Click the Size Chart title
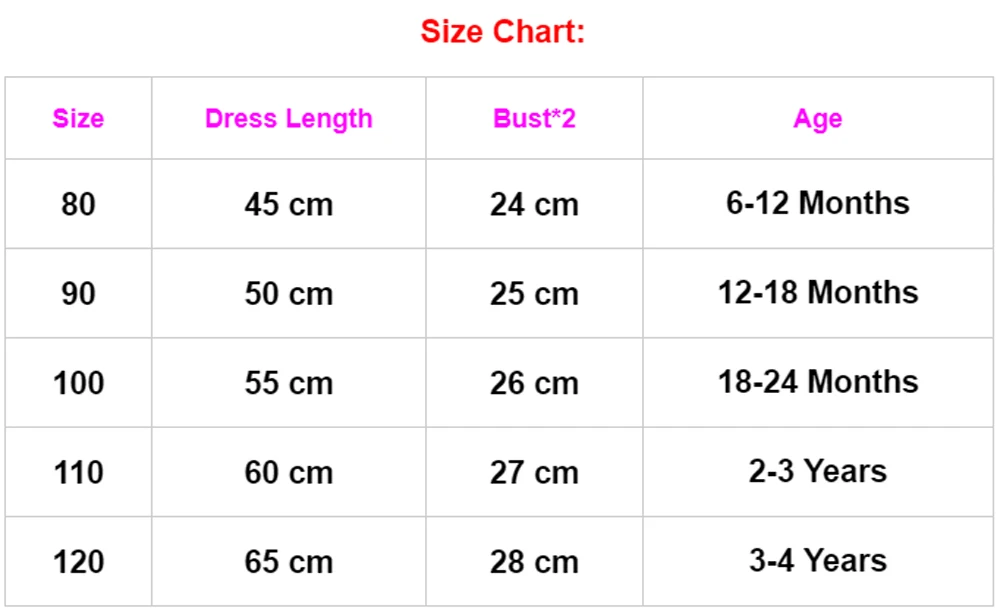This screenshot has height=614, width=1000. [503, 31]
